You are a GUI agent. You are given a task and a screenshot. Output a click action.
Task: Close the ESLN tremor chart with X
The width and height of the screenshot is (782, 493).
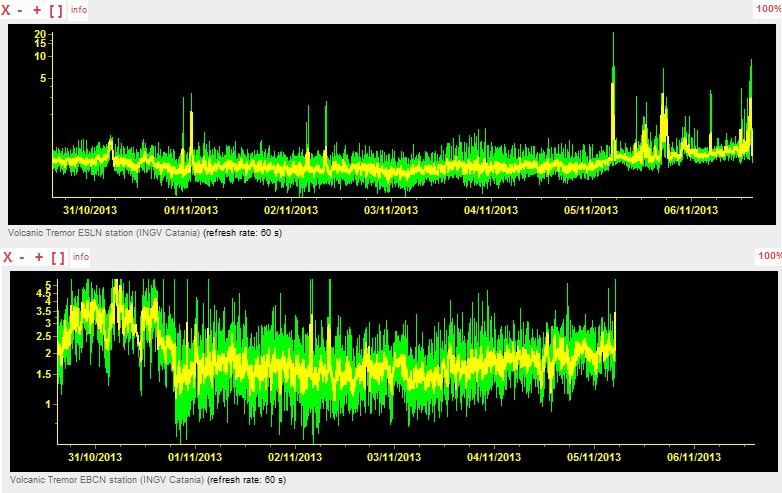[8, 10]
